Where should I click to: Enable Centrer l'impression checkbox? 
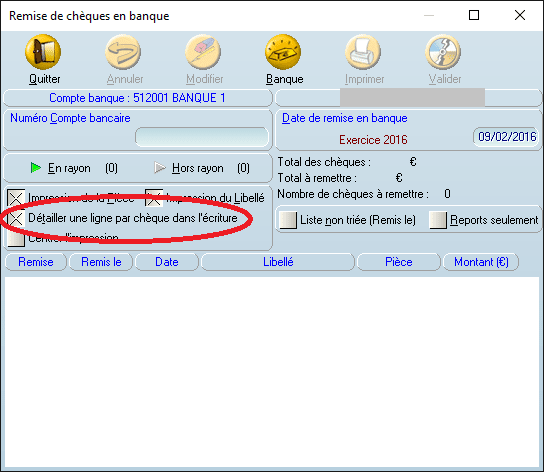[16, 238]
